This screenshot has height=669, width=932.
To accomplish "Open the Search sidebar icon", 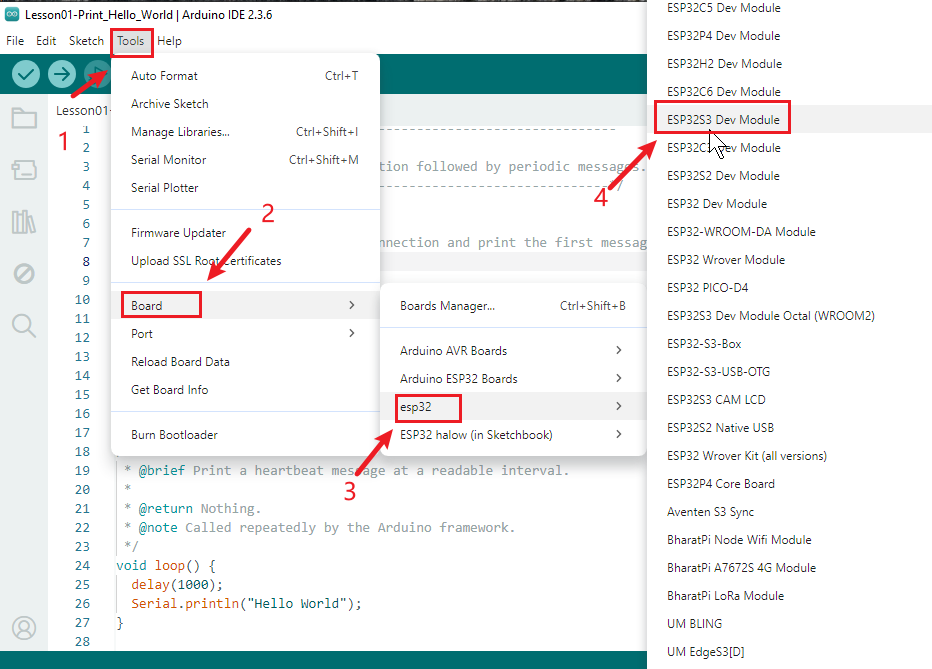I will point(24,326).
